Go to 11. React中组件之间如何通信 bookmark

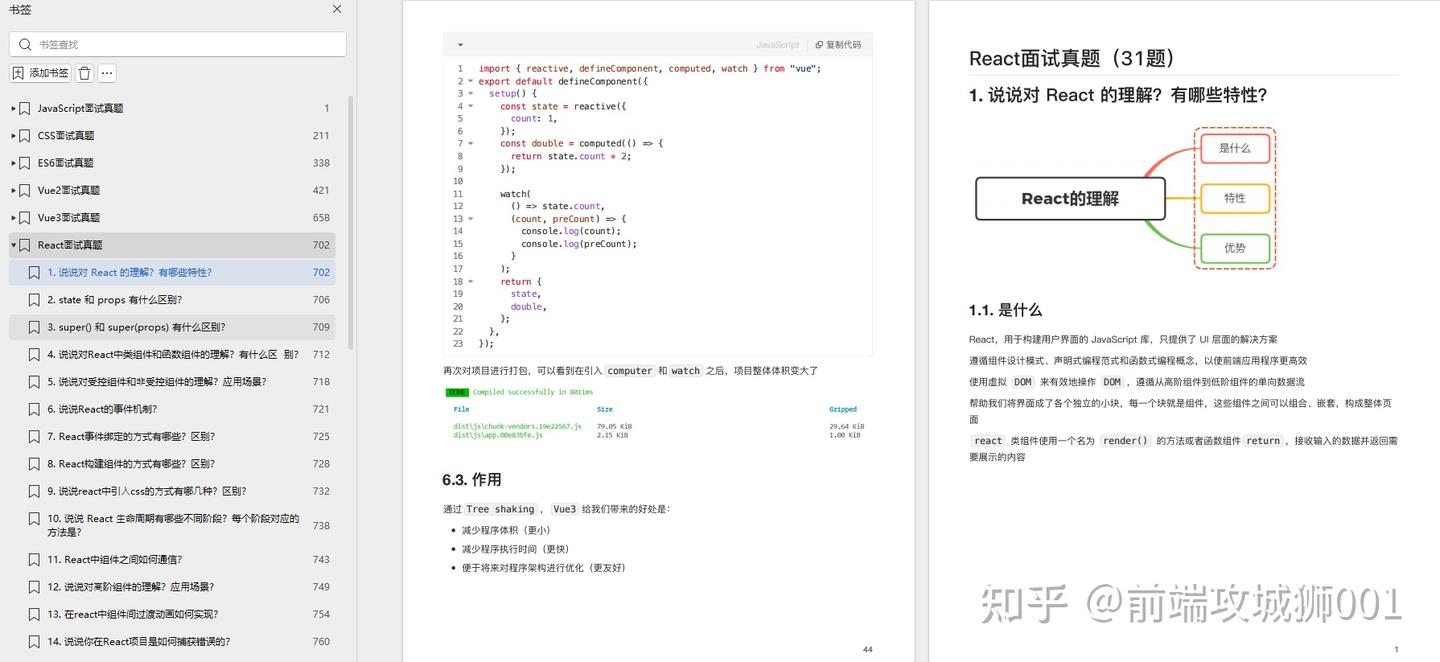115,560
